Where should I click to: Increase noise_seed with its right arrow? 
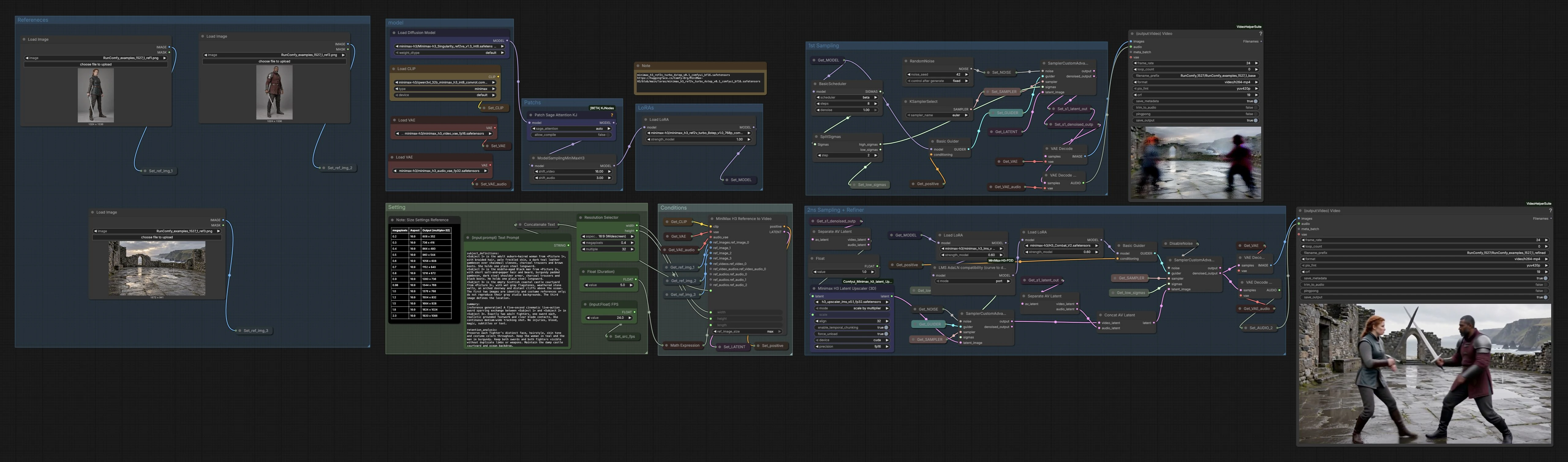click(x=968, y=75)
